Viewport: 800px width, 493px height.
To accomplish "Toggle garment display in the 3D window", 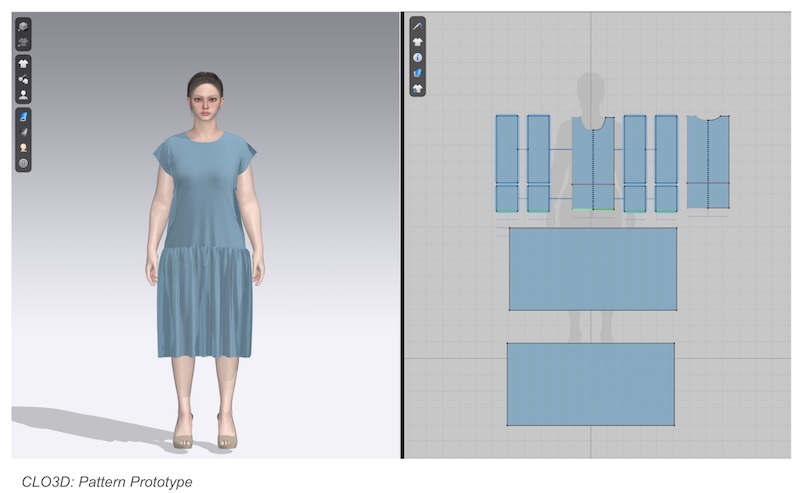I will (23, 64).
